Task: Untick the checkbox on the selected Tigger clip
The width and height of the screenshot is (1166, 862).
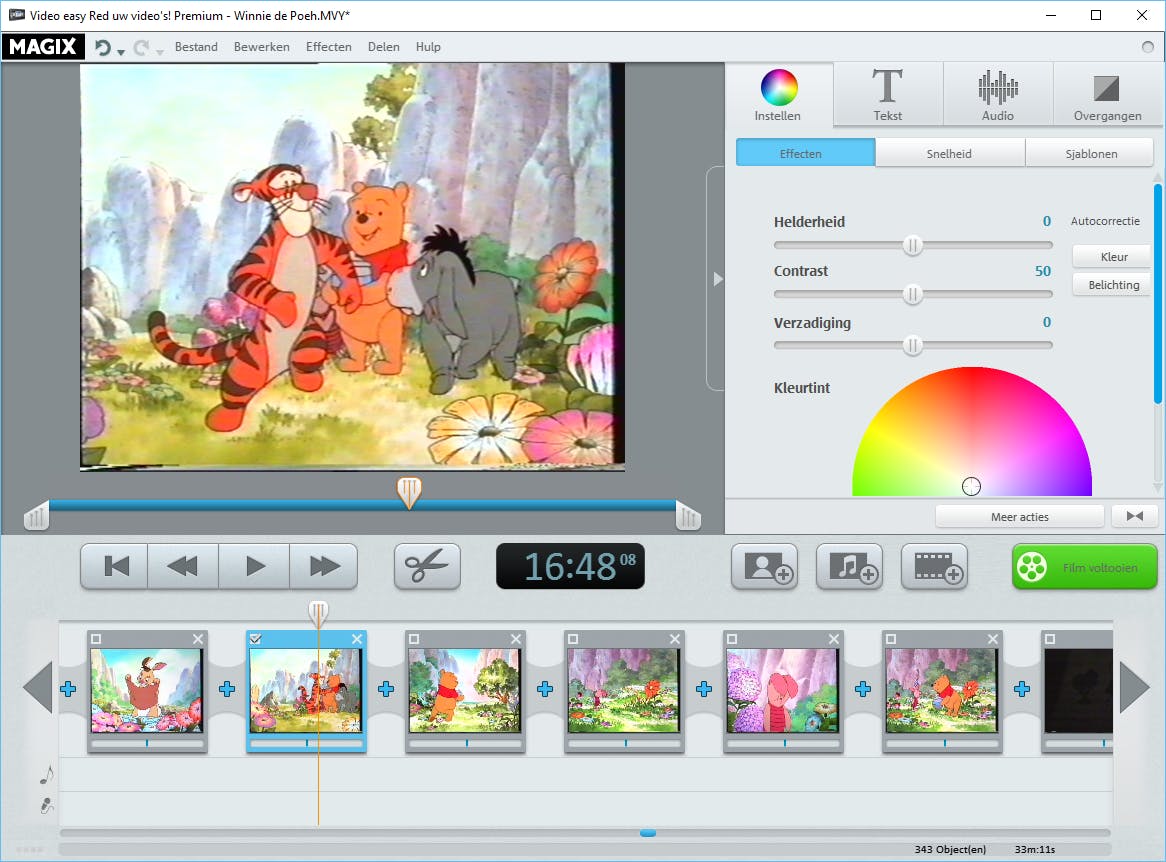Action: (x=255, y=639)
